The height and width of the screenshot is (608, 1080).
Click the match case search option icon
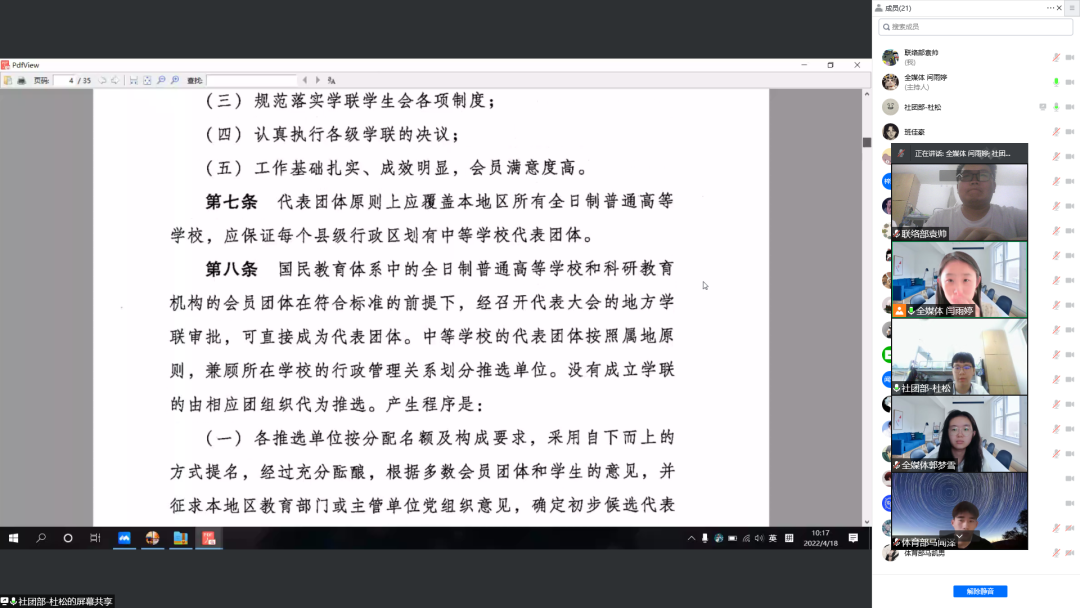[331, 81]
